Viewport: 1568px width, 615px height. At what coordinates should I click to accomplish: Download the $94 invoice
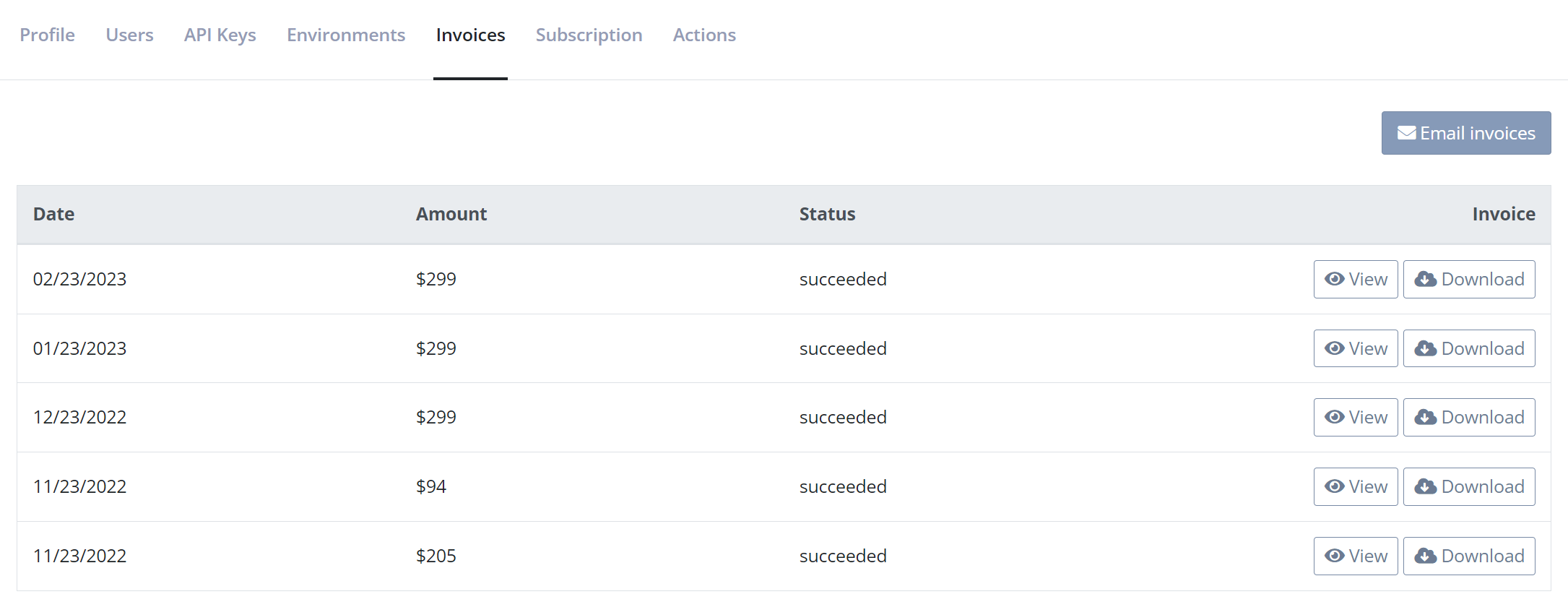pos(1469,486)
